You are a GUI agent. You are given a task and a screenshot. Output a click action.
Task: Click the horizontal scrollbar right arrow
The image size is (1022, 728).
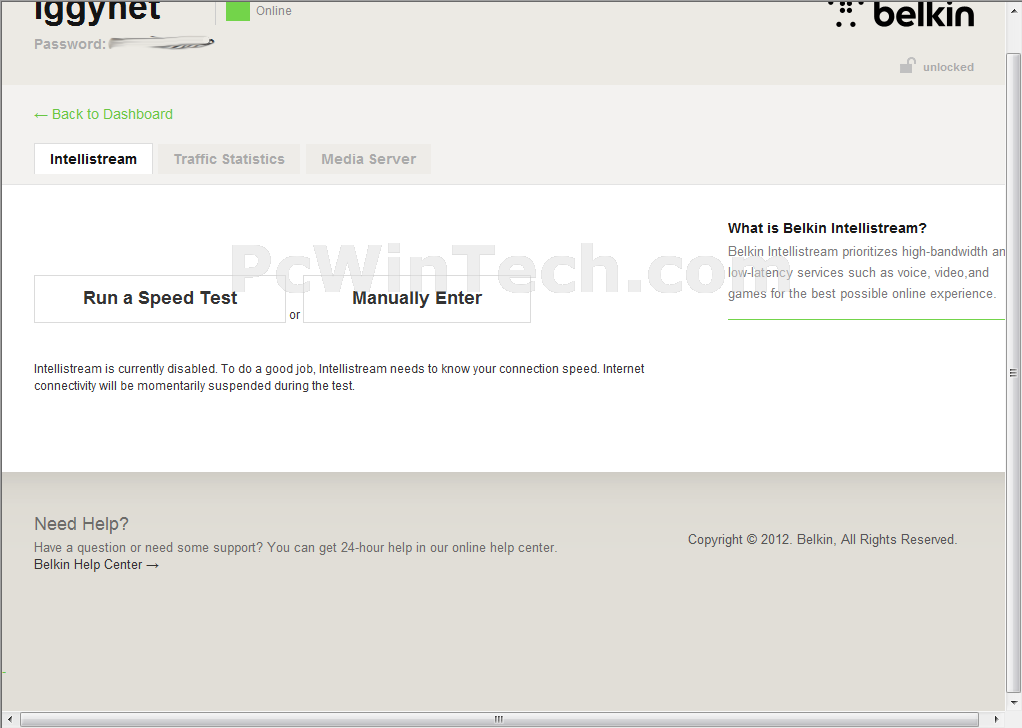point(995,720)
